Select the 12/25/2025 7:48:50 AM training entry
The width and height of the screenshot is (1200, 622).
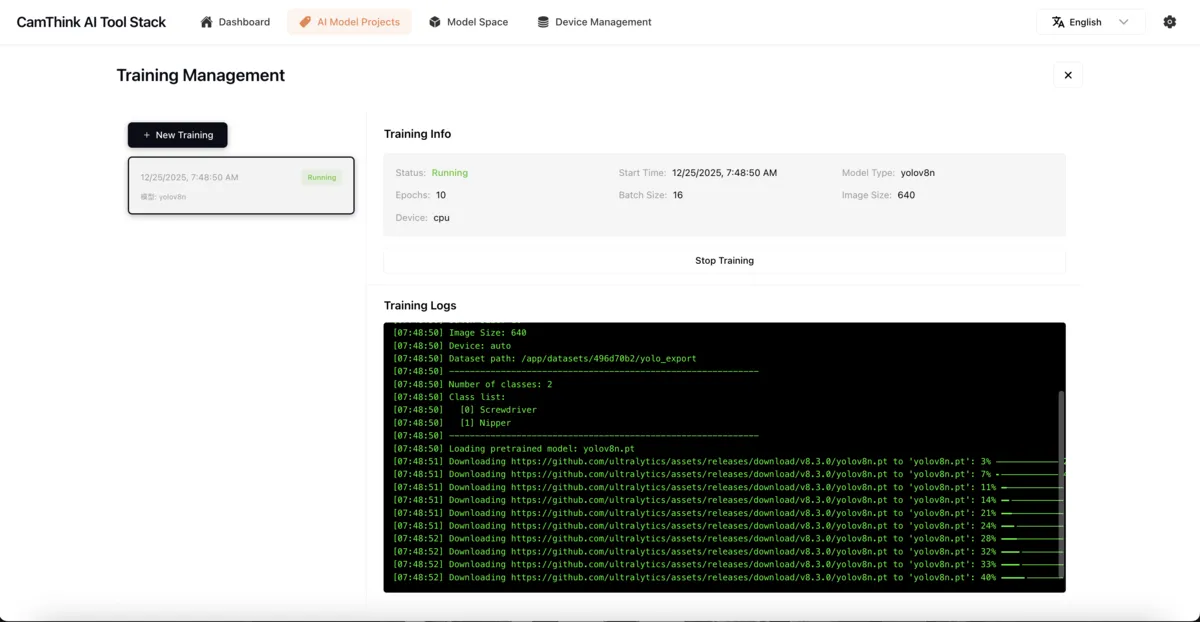[241, 185]
